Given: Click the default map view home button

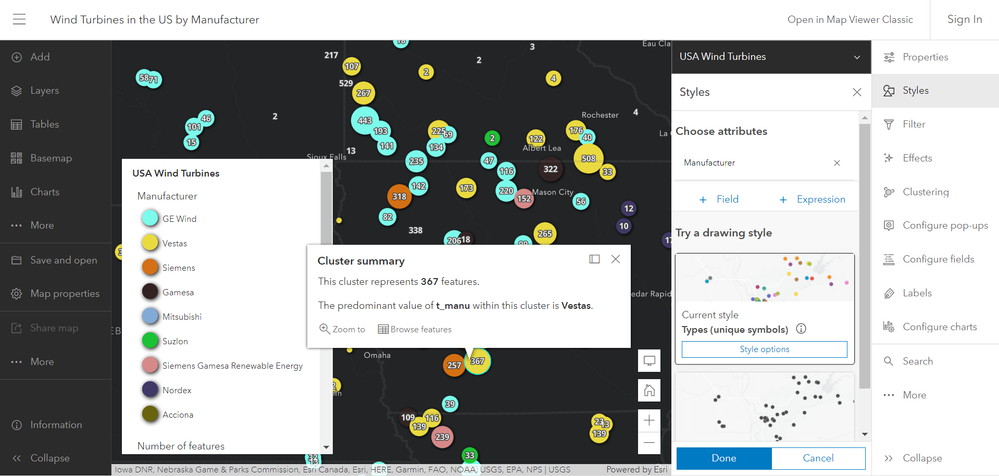Looking at the screenshot, I should [649, 391].
